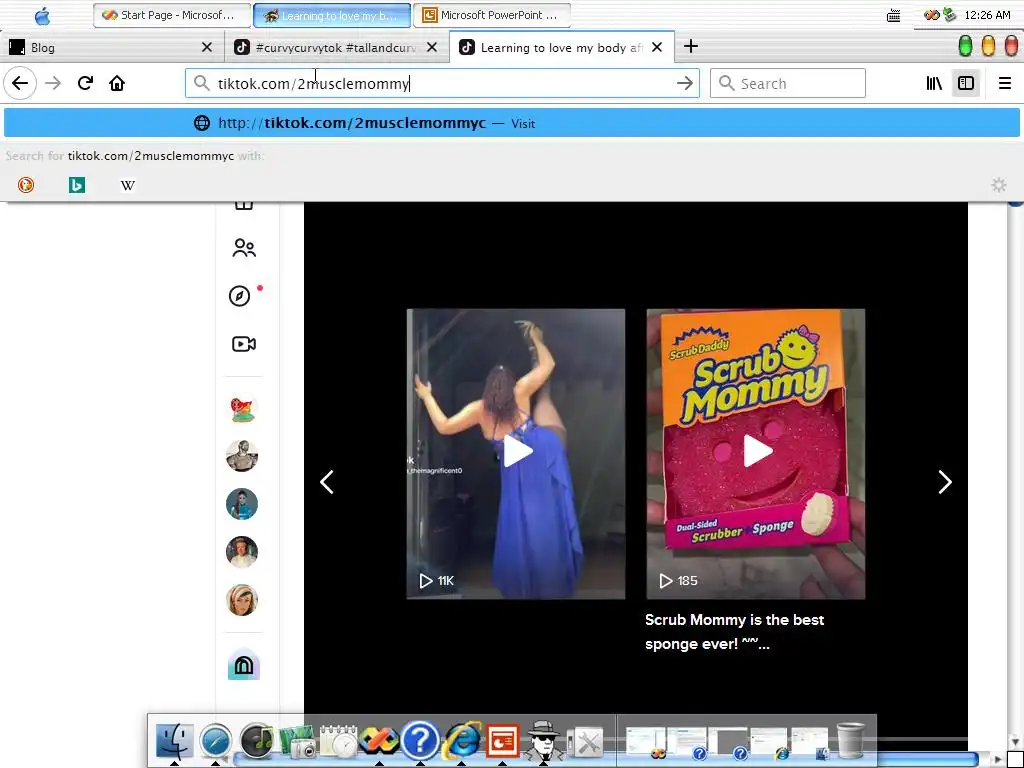Show previous videos with left chevron
Image resolution: width=1024 pixels, height=768 pixels.
point(327,482)
